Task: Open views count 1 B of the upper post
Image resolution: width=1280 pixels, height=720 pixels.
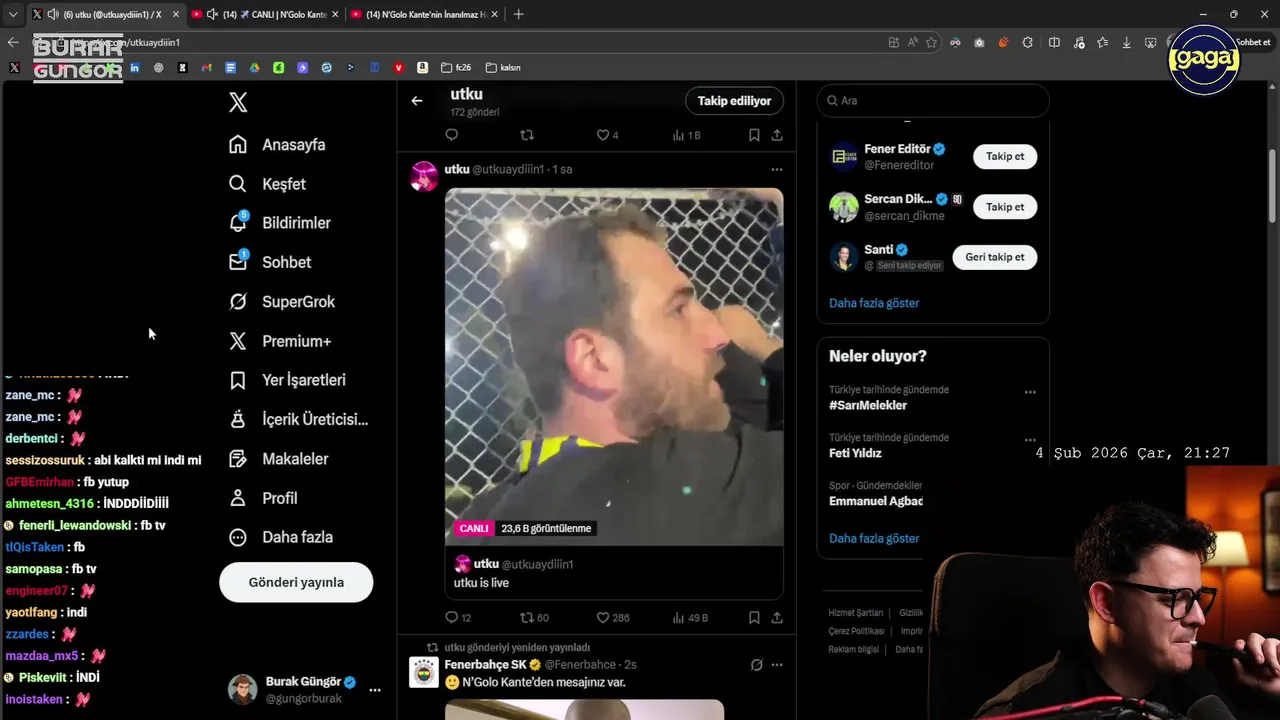Action: (686, 135)
